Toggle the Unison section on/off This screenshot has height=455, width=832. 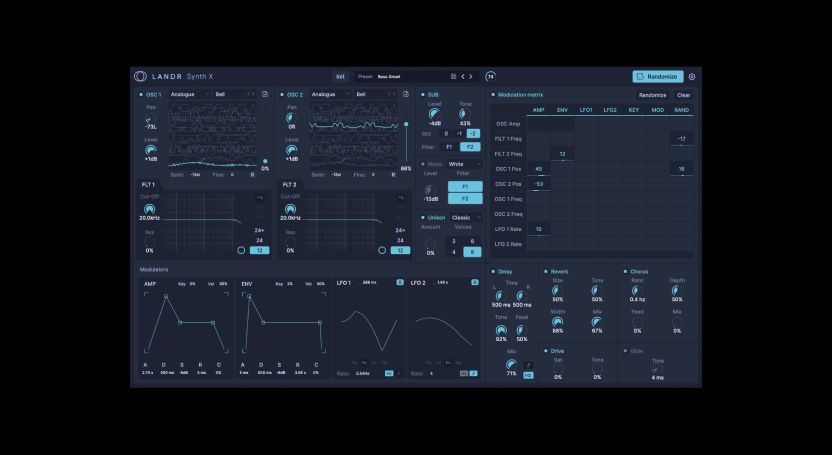pos(422,217)
